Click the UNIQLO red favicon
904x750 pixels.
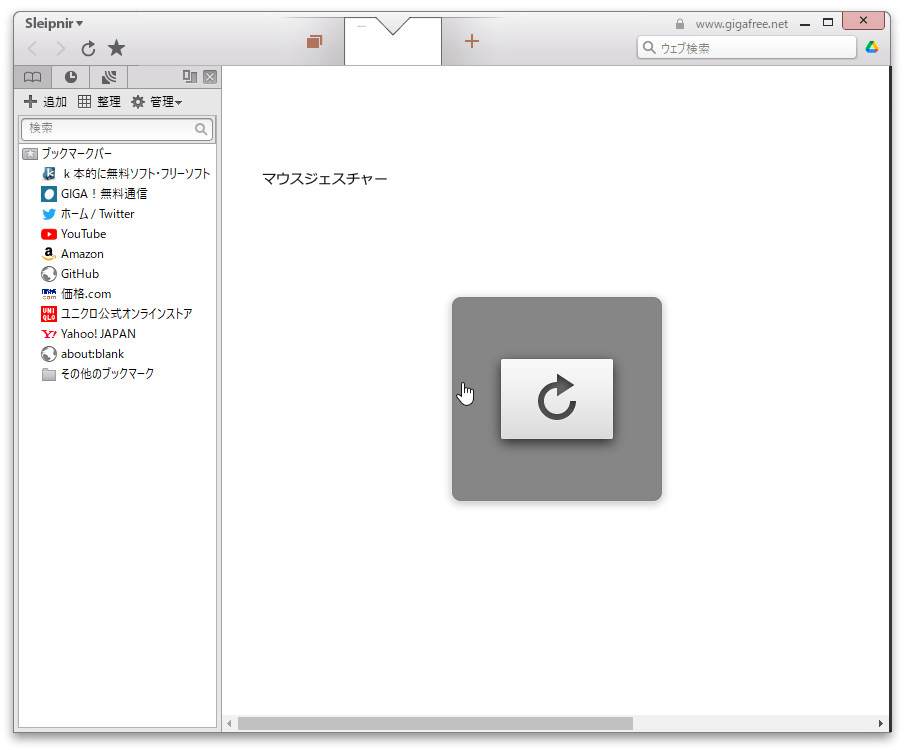tap(49, 314)
